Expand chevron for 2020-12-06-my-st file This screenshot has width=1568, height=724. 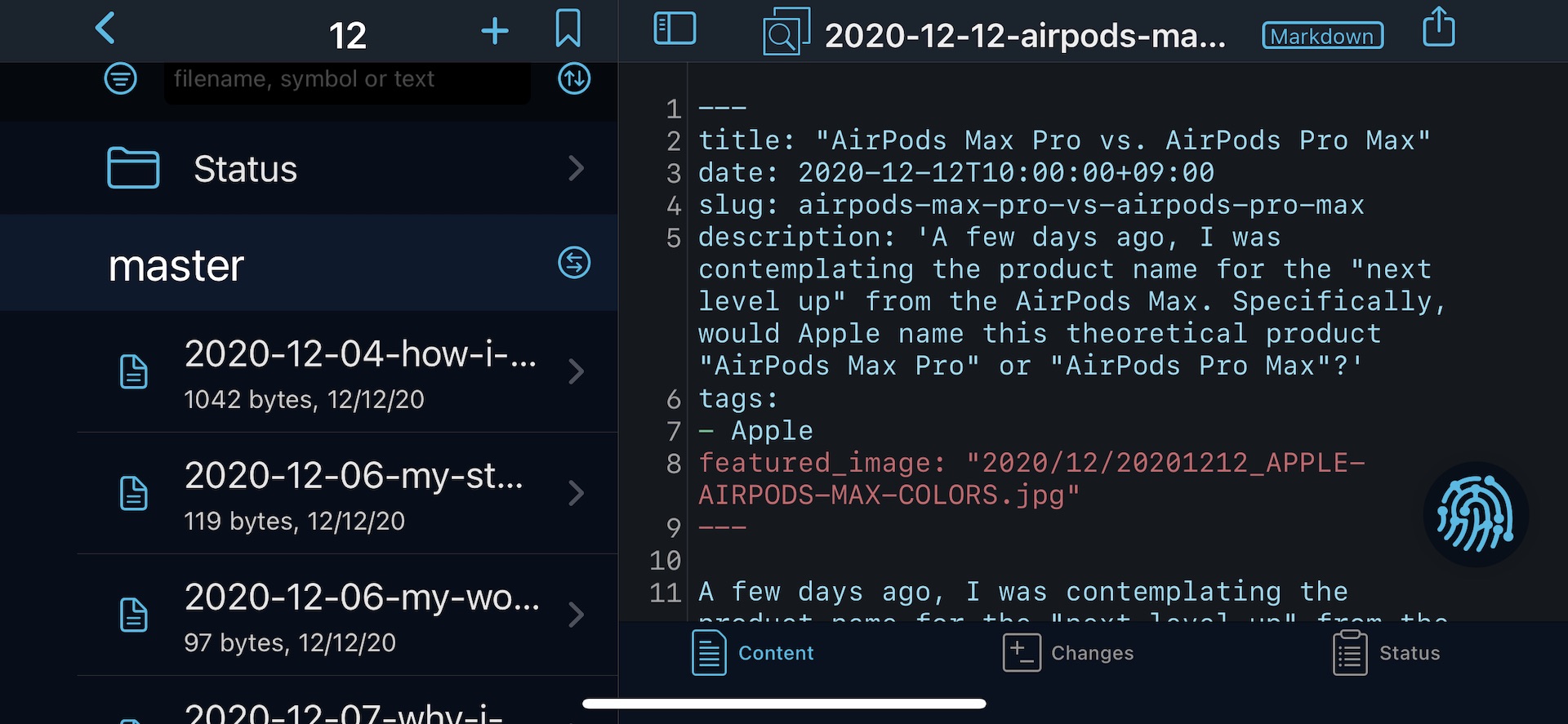(576, 493)
